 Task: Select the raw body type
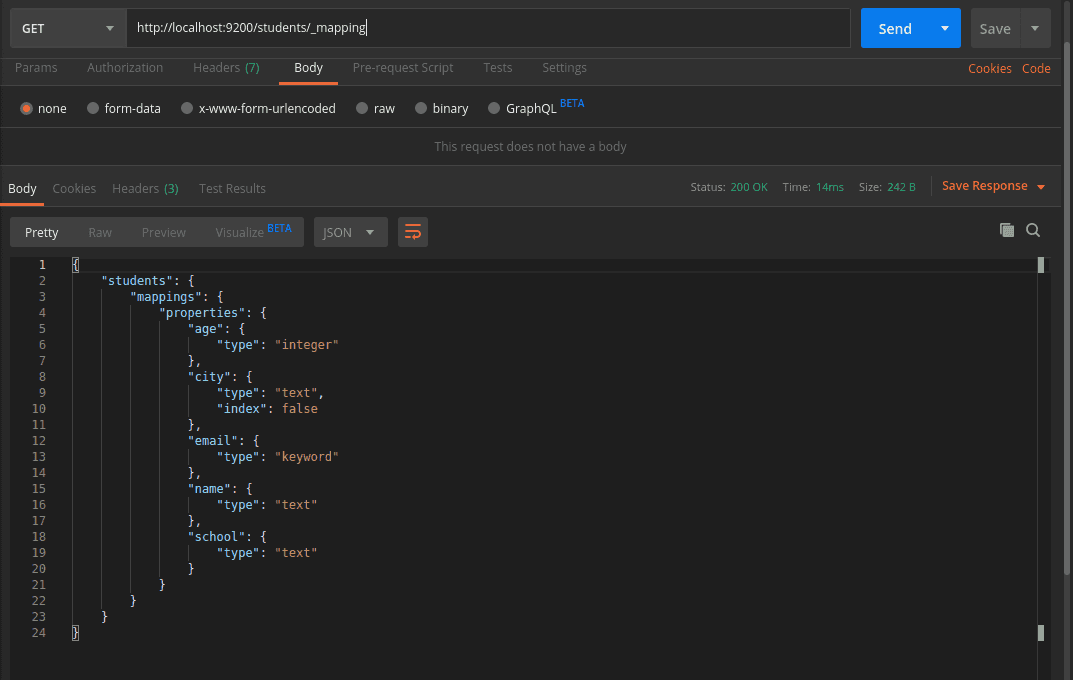(x=362, y=108)
